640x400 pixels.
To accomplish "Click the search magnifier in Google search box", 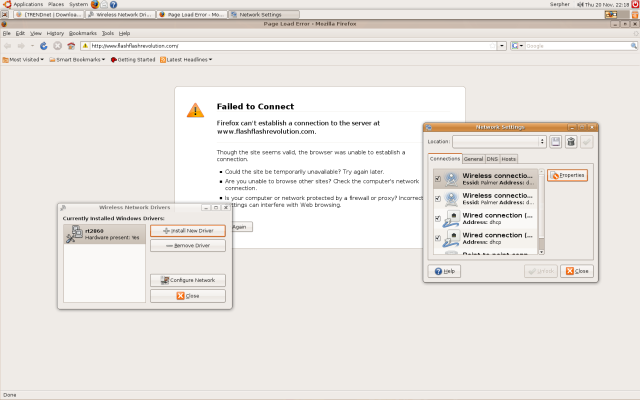I will (633, 46).
